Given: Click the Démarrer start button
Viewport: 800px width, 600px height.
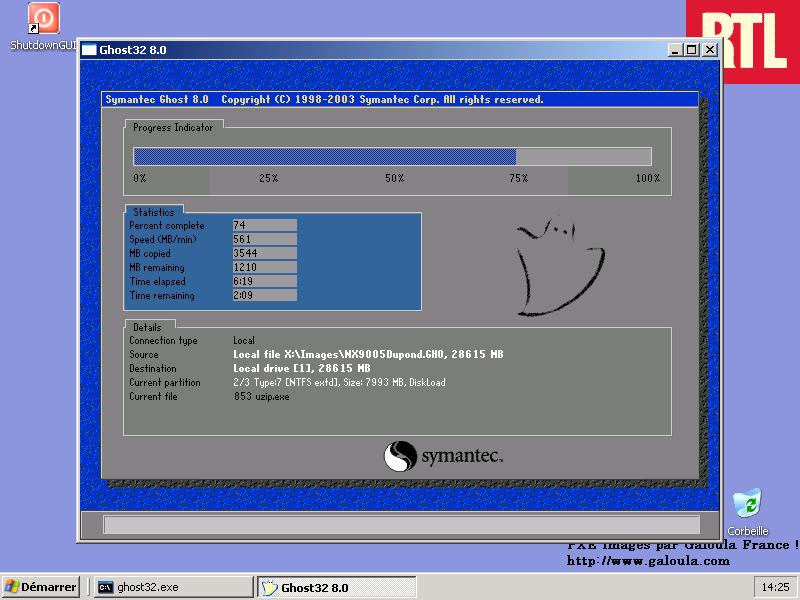Looking at the screenshot, I should point(40,587).
